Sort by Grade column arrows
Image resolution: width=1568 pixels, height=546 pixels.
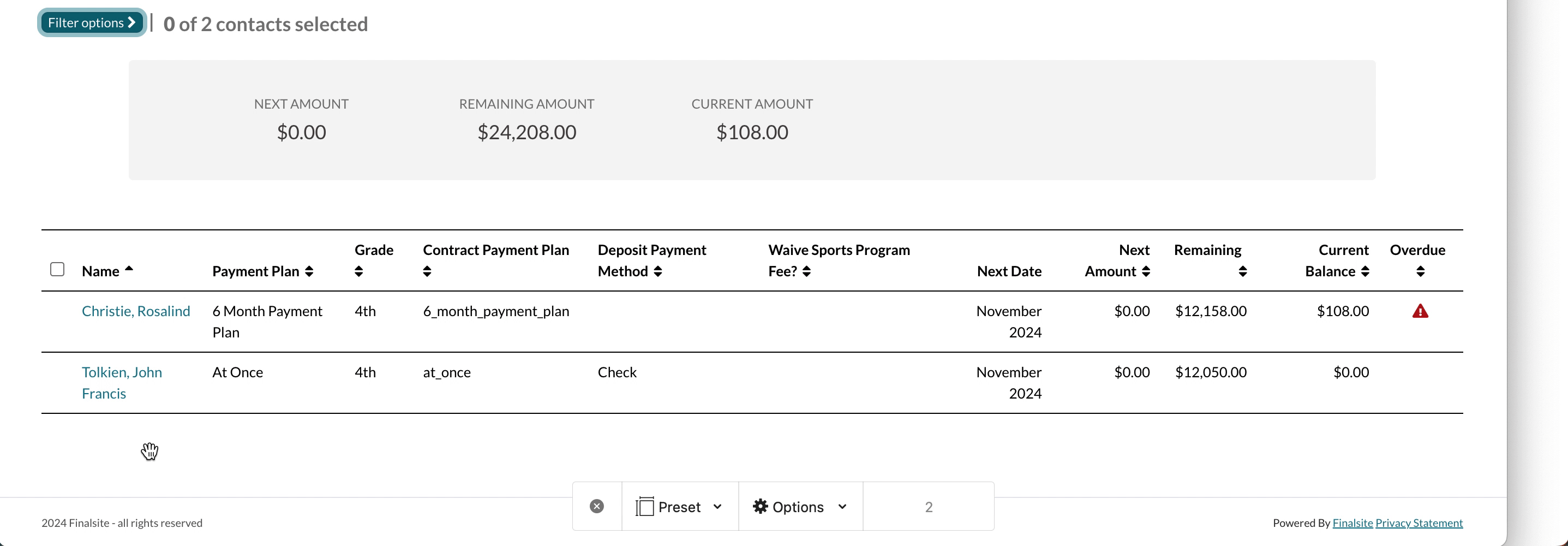pyautogui.click(x=358, y=272)
